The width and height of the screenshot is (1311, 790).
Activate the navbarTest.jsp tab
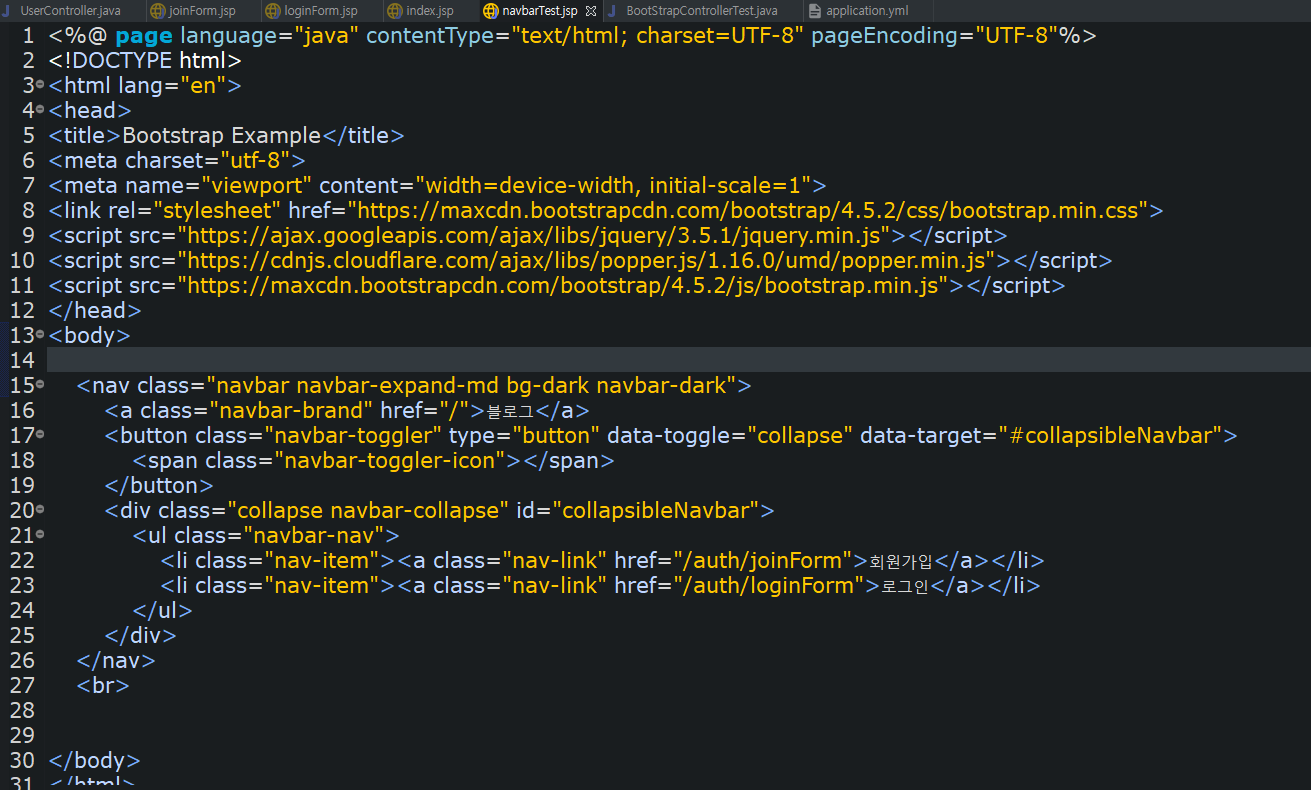click(539, 11)
